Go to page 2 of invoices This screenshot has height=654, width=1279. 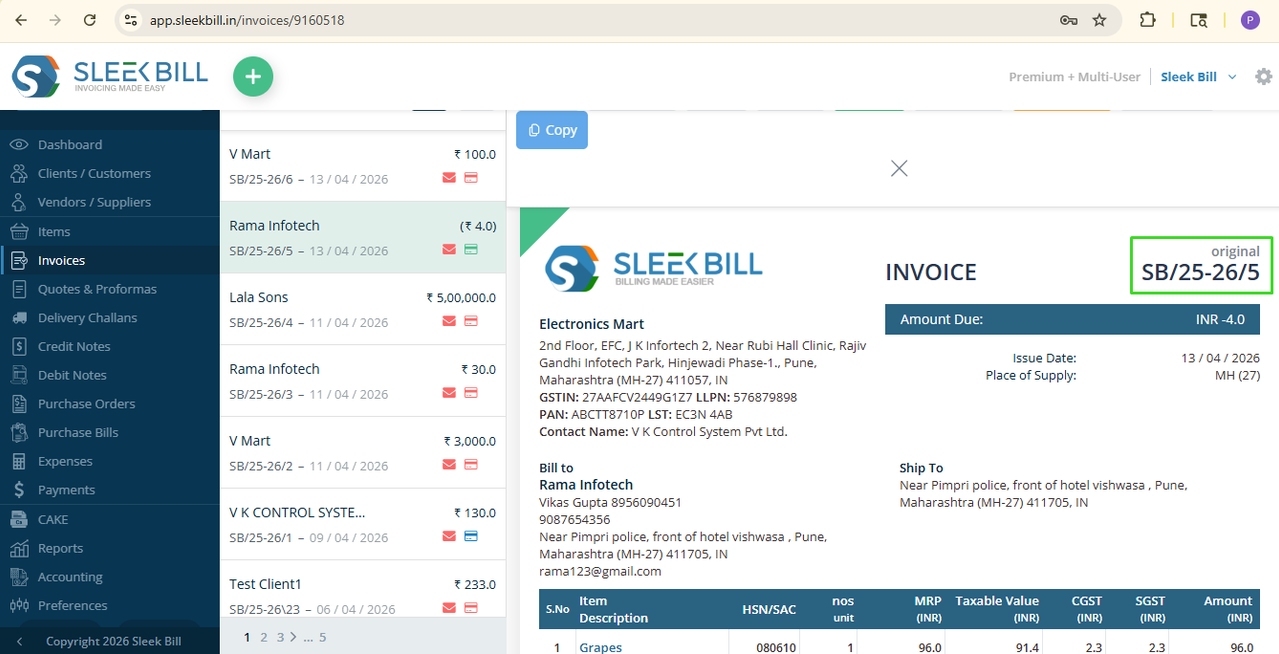pos(264,637)
